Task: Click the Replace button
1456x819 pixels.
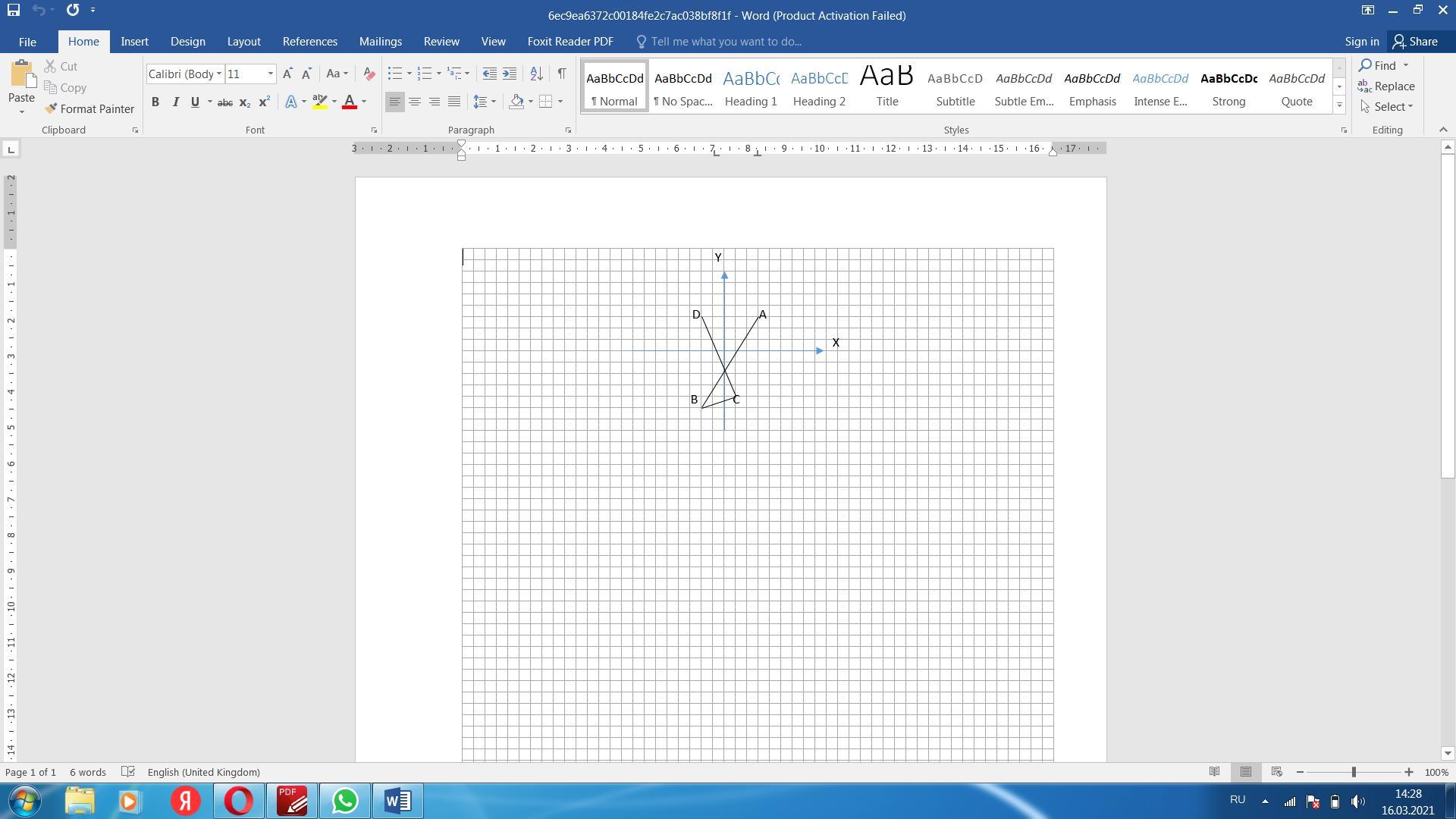Action: coord(1386,86)
